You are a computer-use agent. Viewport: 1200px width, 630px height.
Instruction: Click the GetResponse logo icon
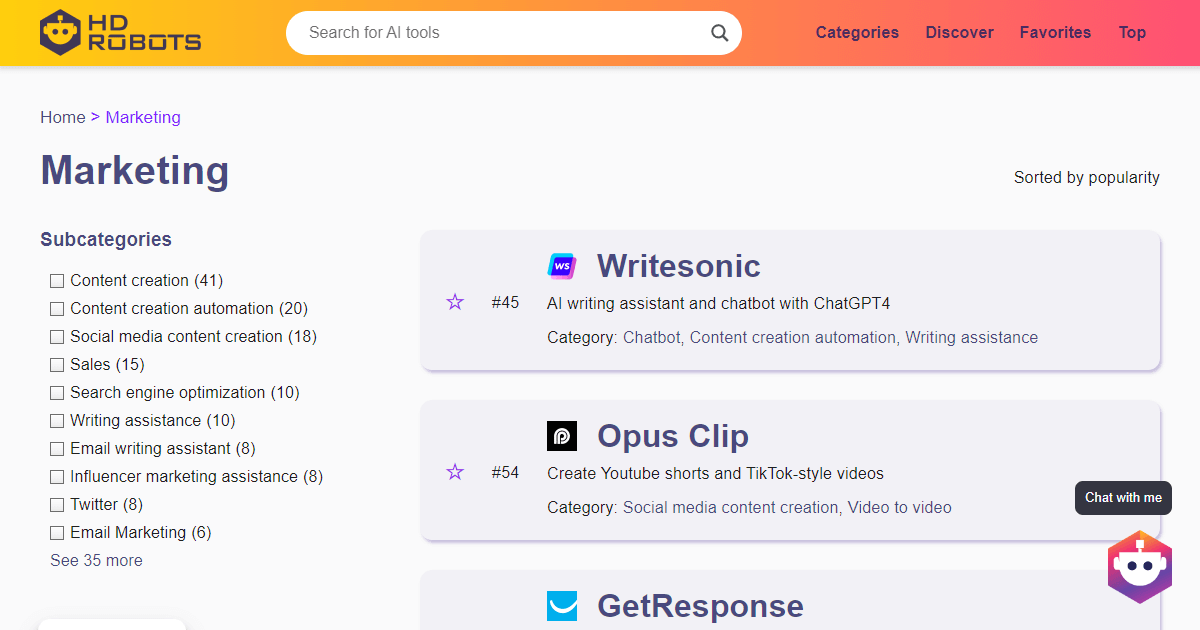coord(562,606)
